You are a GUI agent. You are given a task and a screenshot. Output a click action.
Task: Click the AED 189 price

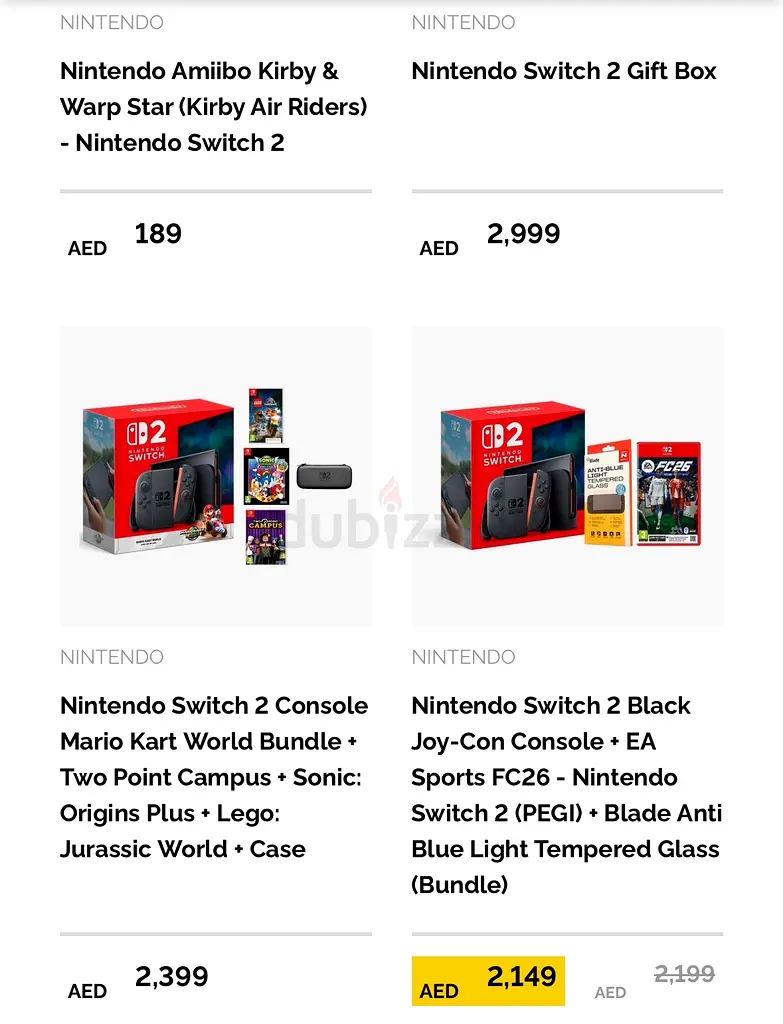158,234
